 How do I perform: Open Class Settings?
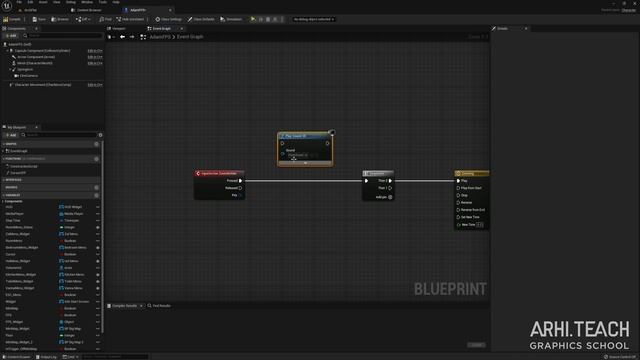tap(169, 19)
